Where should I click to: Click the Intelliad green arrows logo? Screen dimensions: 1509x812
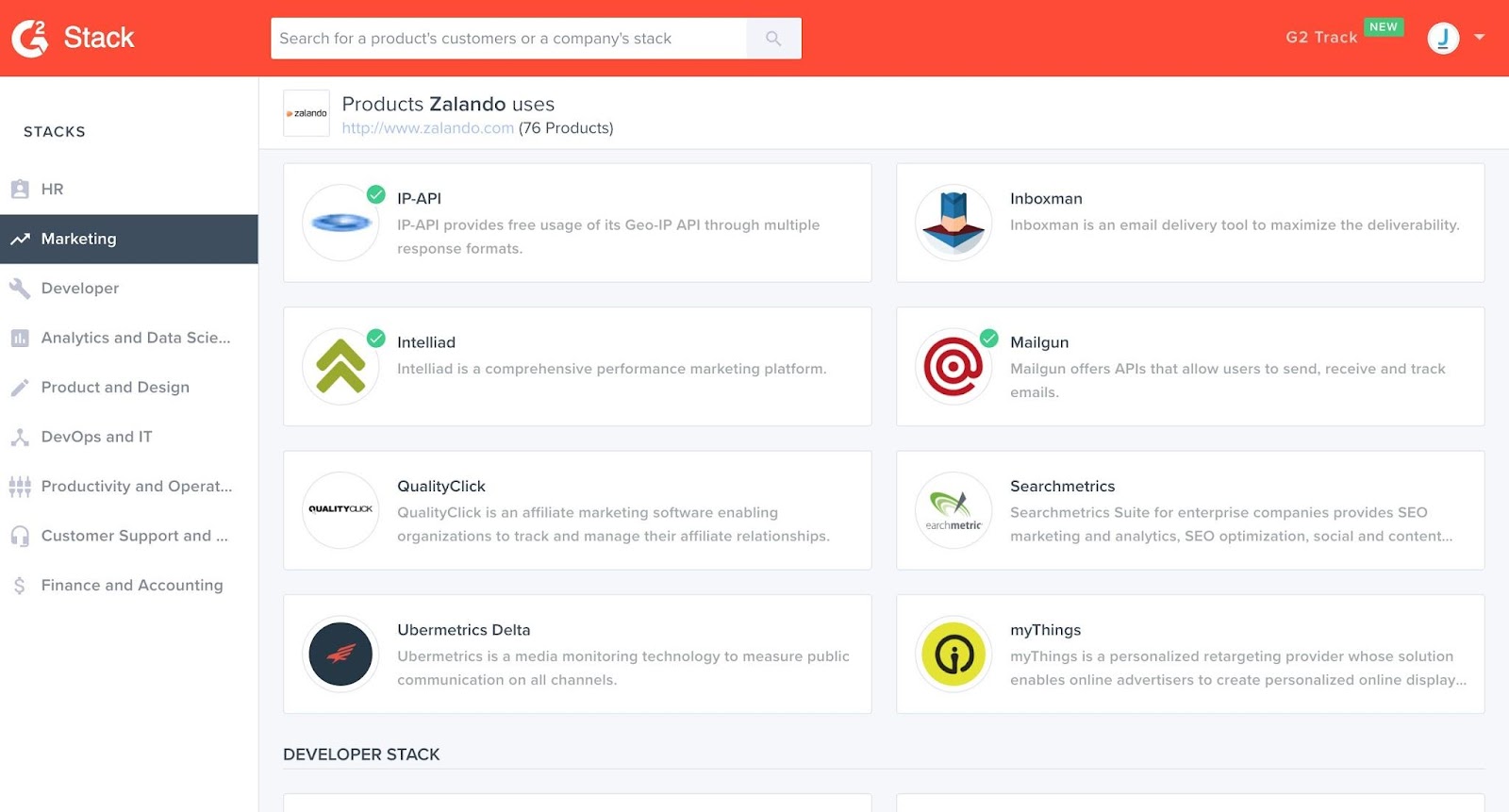[x=340, y=366]
